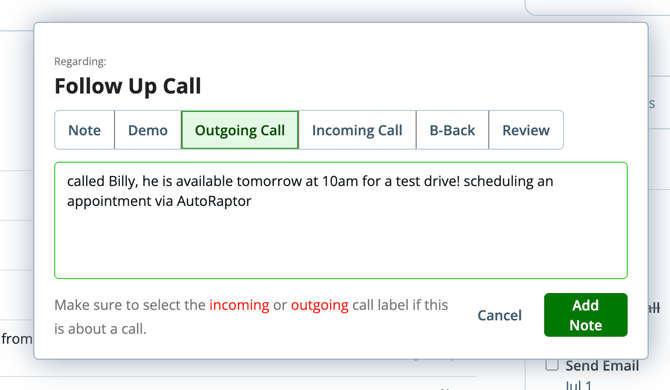The height and width of the screenshot is (390, 670).
Task: Select the Note label option
Action: (x=85, y=130)
